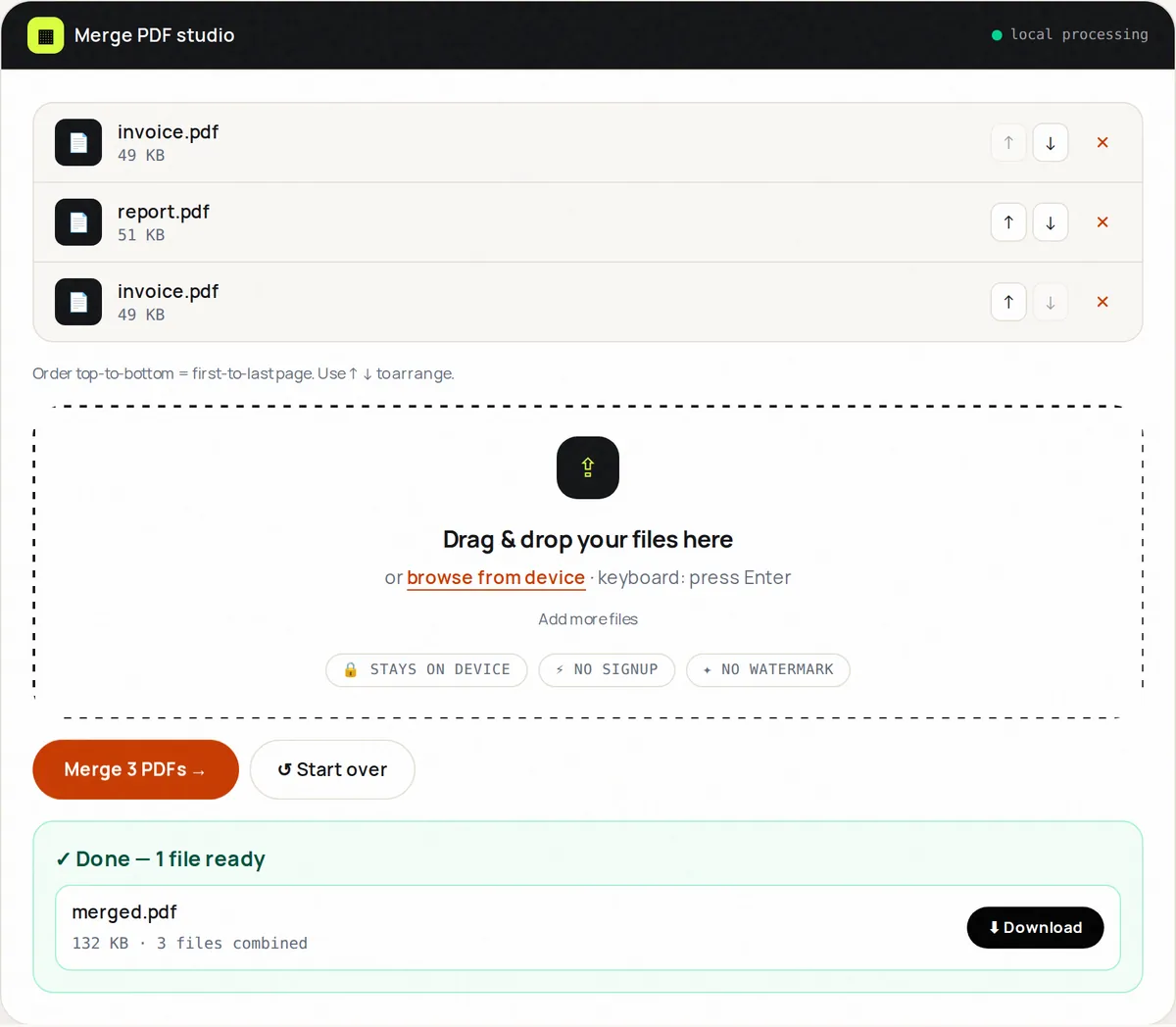Open the browse from device link
The height and width of the screenshot is (1027, 1176).
pos(496,578)
